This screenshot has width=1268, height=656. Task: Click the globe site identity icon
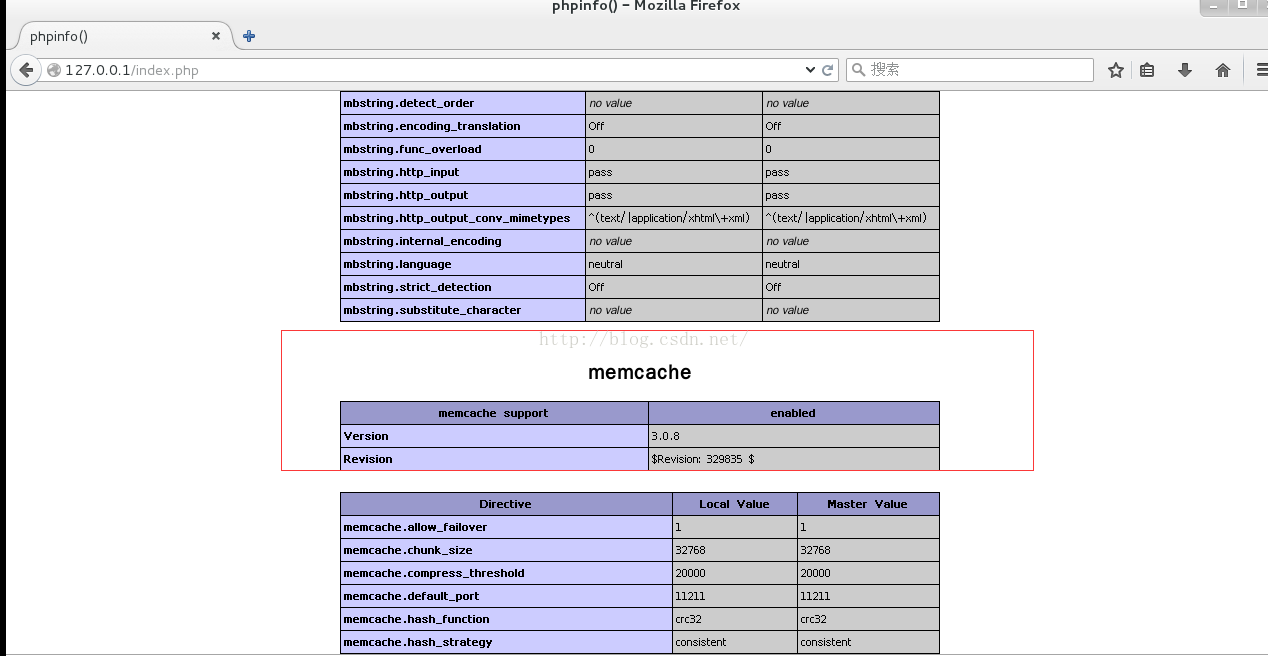[54, 70]
